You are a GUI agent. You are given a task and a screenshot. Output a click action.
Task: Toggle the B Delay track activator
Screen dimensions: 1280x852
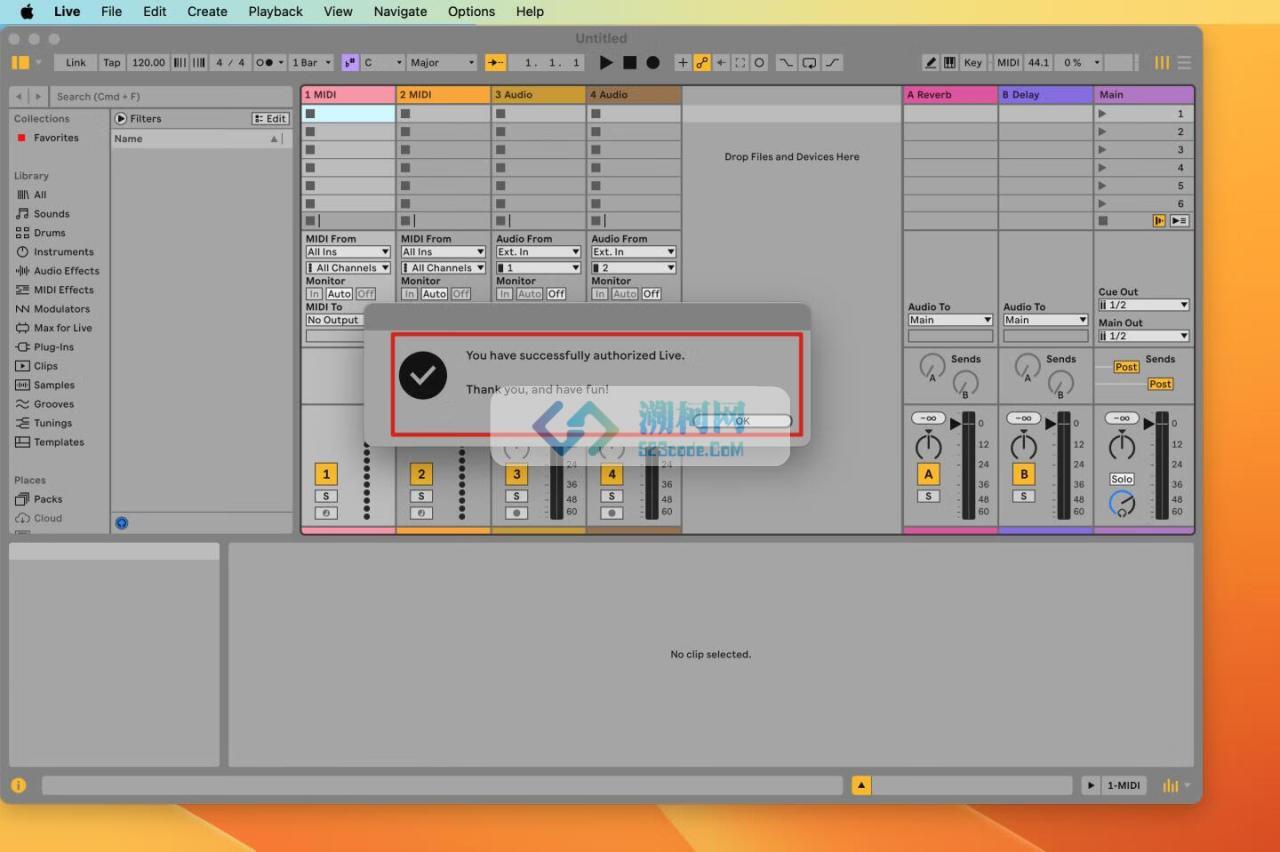click(x=1023, y=474)
